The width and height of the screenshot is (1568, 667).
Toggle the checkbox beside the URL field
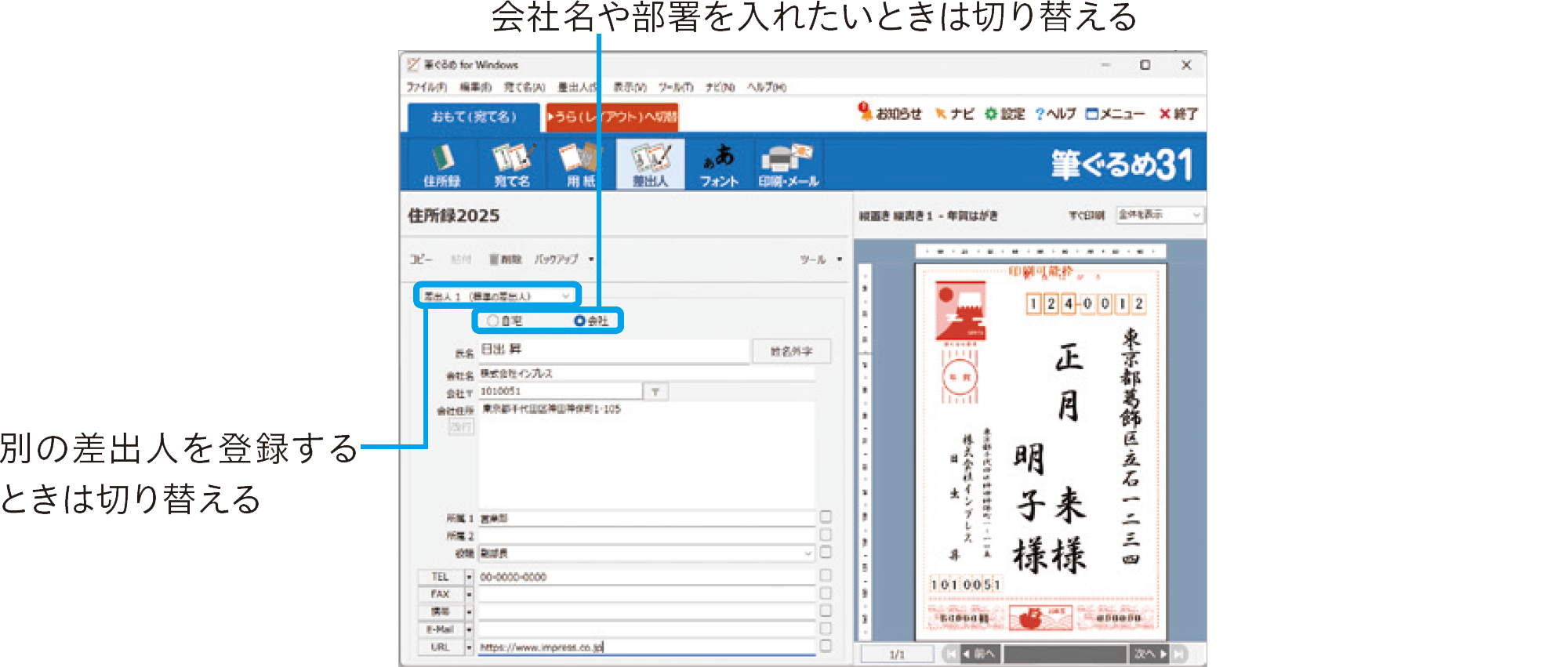tap(826, 646)
